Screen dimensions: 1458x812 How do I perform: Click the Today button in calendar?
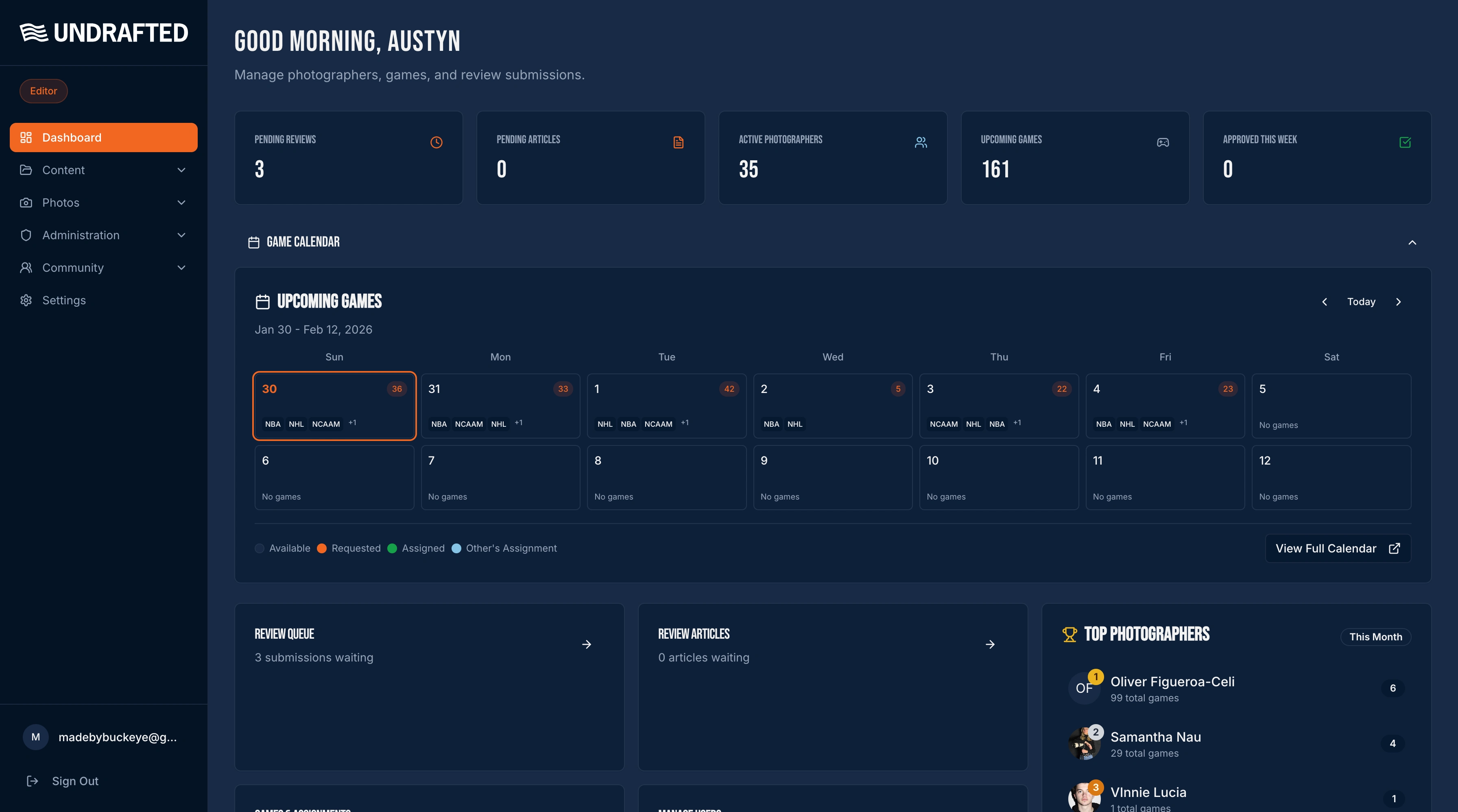(1361, 301)
